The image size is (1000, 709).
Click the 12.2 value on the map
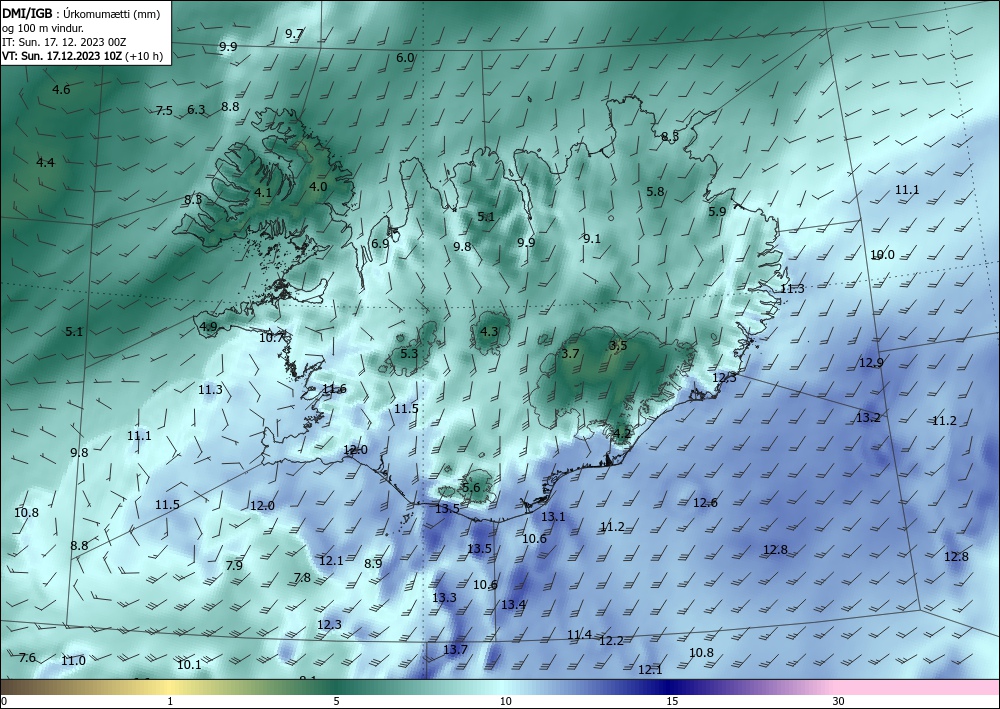pyautogui.click(x=611, y=641)
